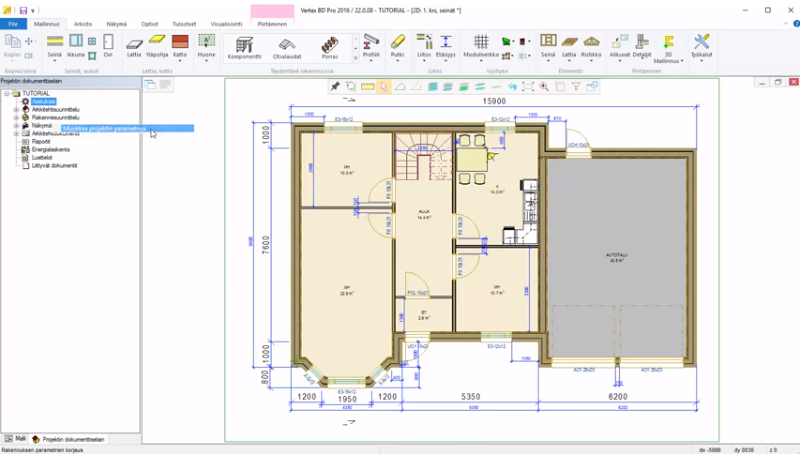The image size is (802, 457).
Task: Expand the Rakennesuunnittelu tree node
Action: 17,117
